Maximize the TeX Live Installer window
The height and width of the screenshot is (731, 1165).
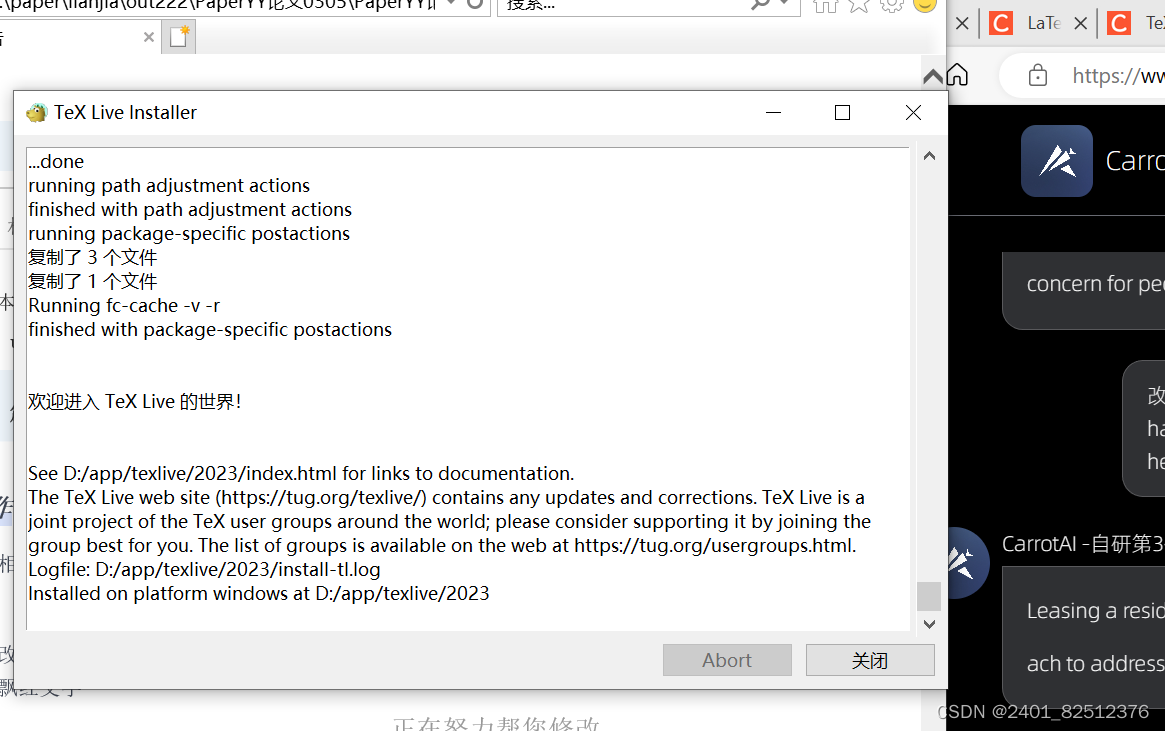pyautogui.click(x=842, y=113)
